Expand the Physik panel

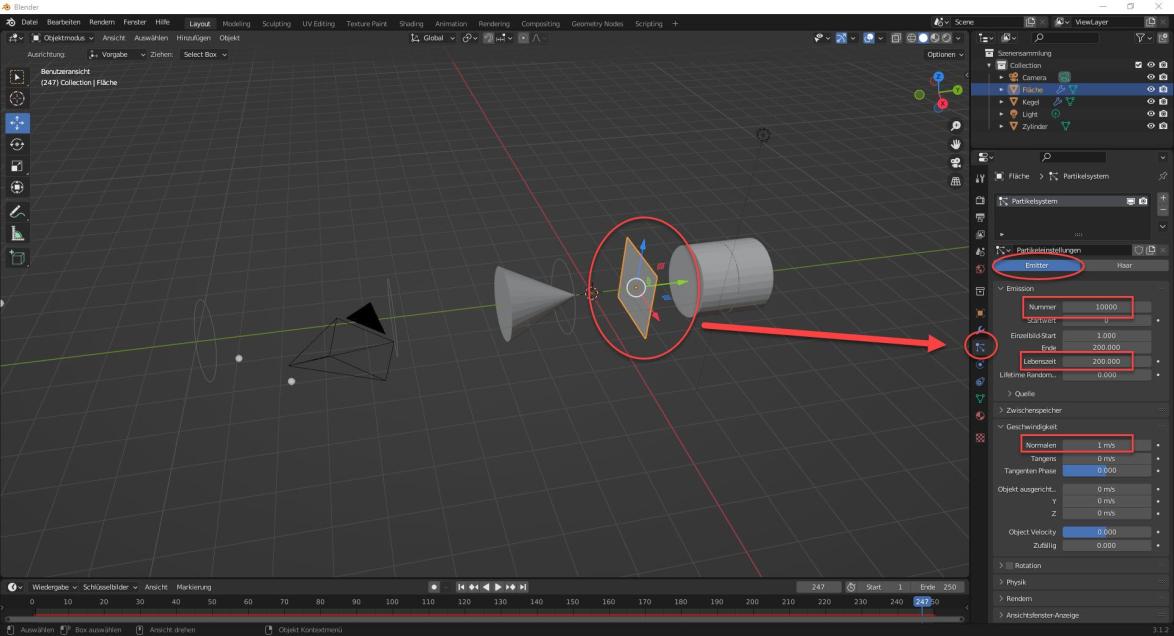(1016, 582)
